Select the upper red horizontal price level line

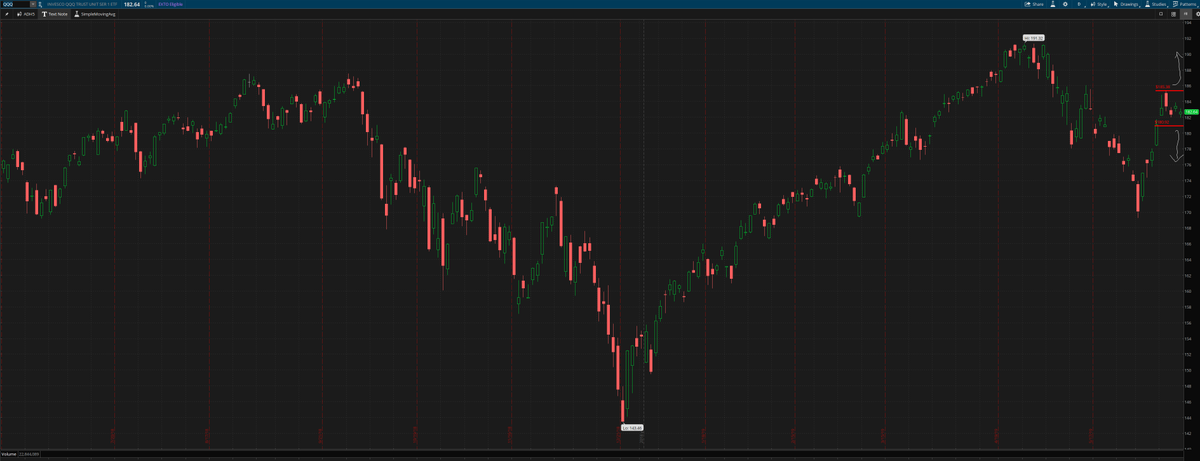coord(1169,90)
